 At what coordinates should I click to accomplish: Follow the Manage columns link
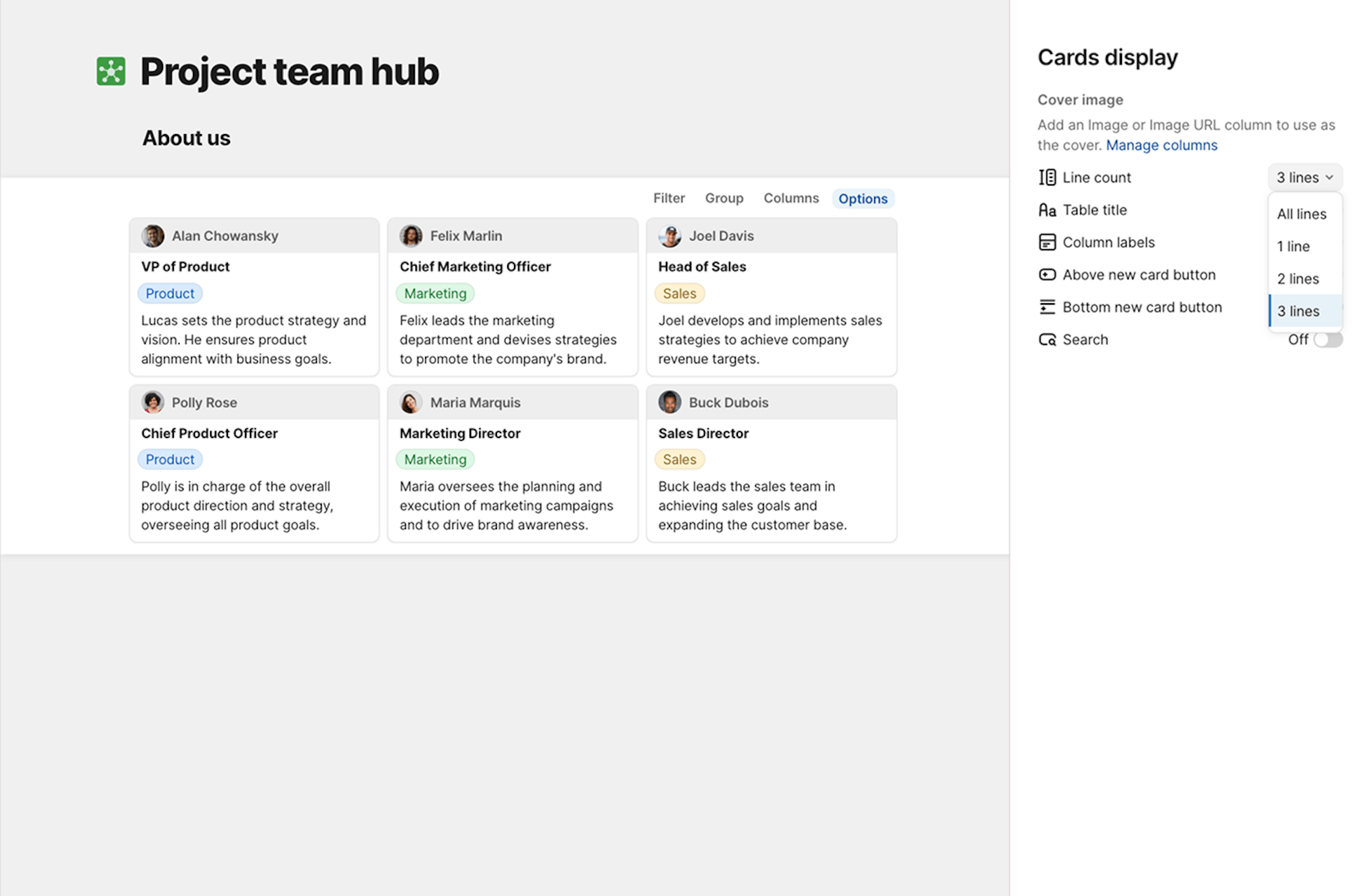click(x=1161, y=145)
